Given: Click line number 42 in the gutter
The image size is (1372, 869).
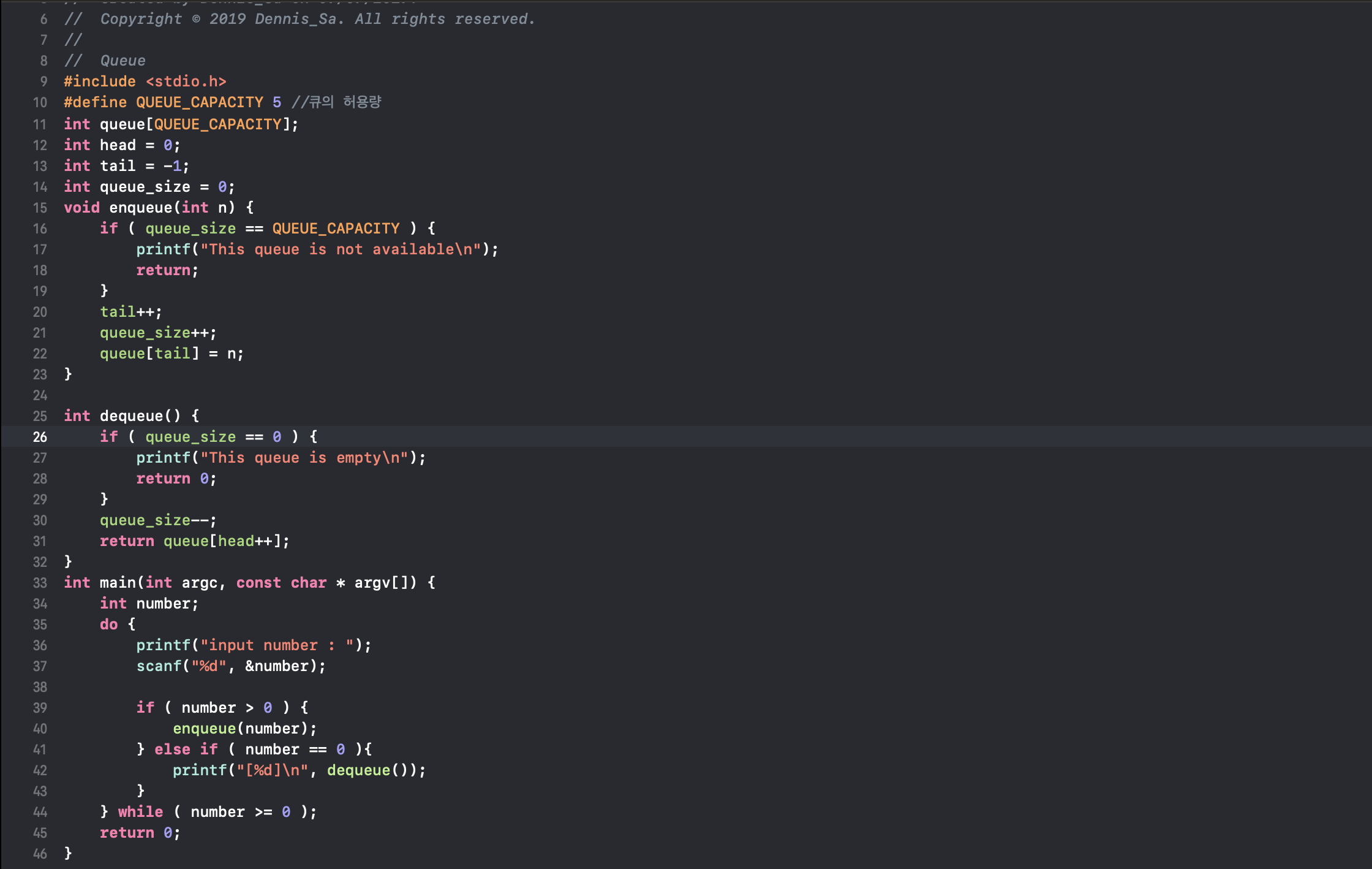Looking at the screenshot, I should pos(40,770).
